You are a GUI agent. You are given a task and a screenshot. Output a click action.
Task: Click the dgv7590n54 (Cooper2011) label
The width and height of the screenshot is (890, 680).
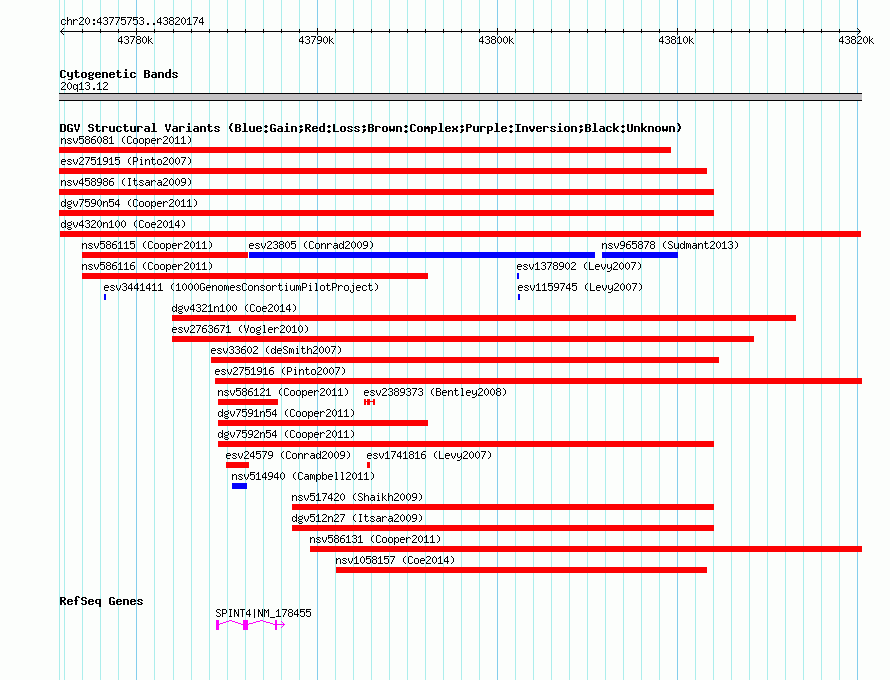pos(129,203)
